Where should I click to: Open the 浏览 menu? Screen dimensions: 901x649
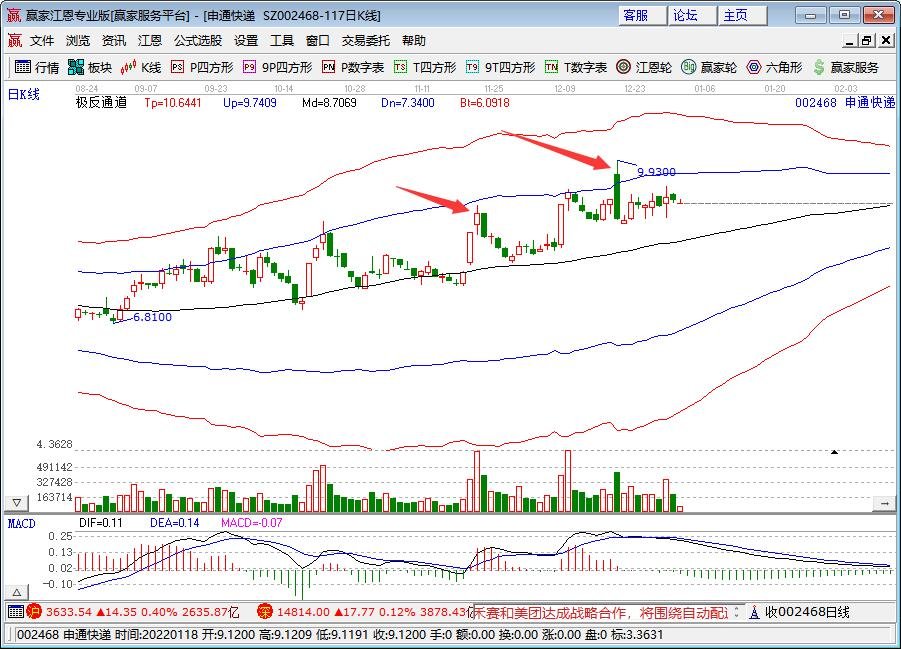(78, 40)
